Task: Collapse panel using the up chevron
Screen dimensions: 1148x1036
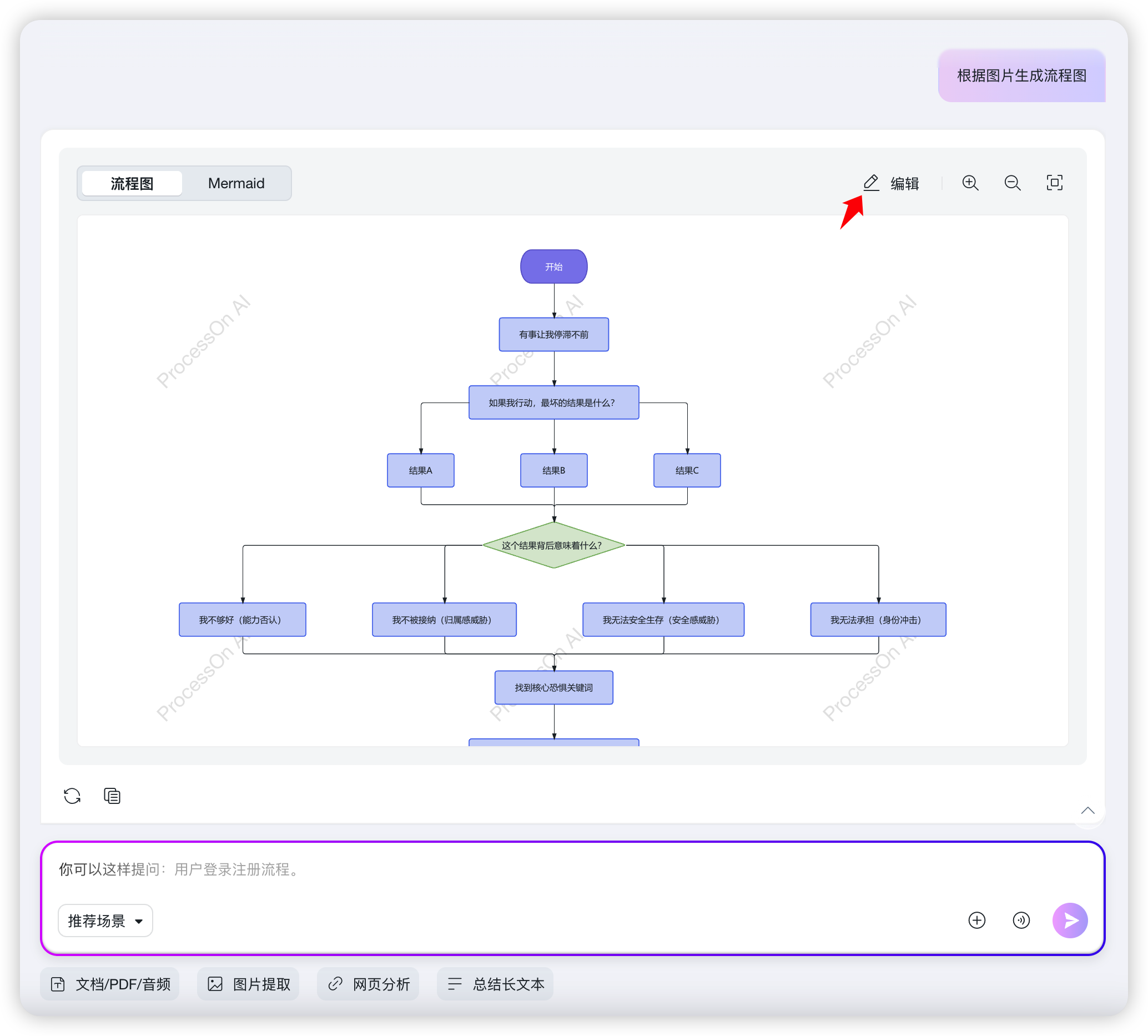Action: pos(1087,811)
